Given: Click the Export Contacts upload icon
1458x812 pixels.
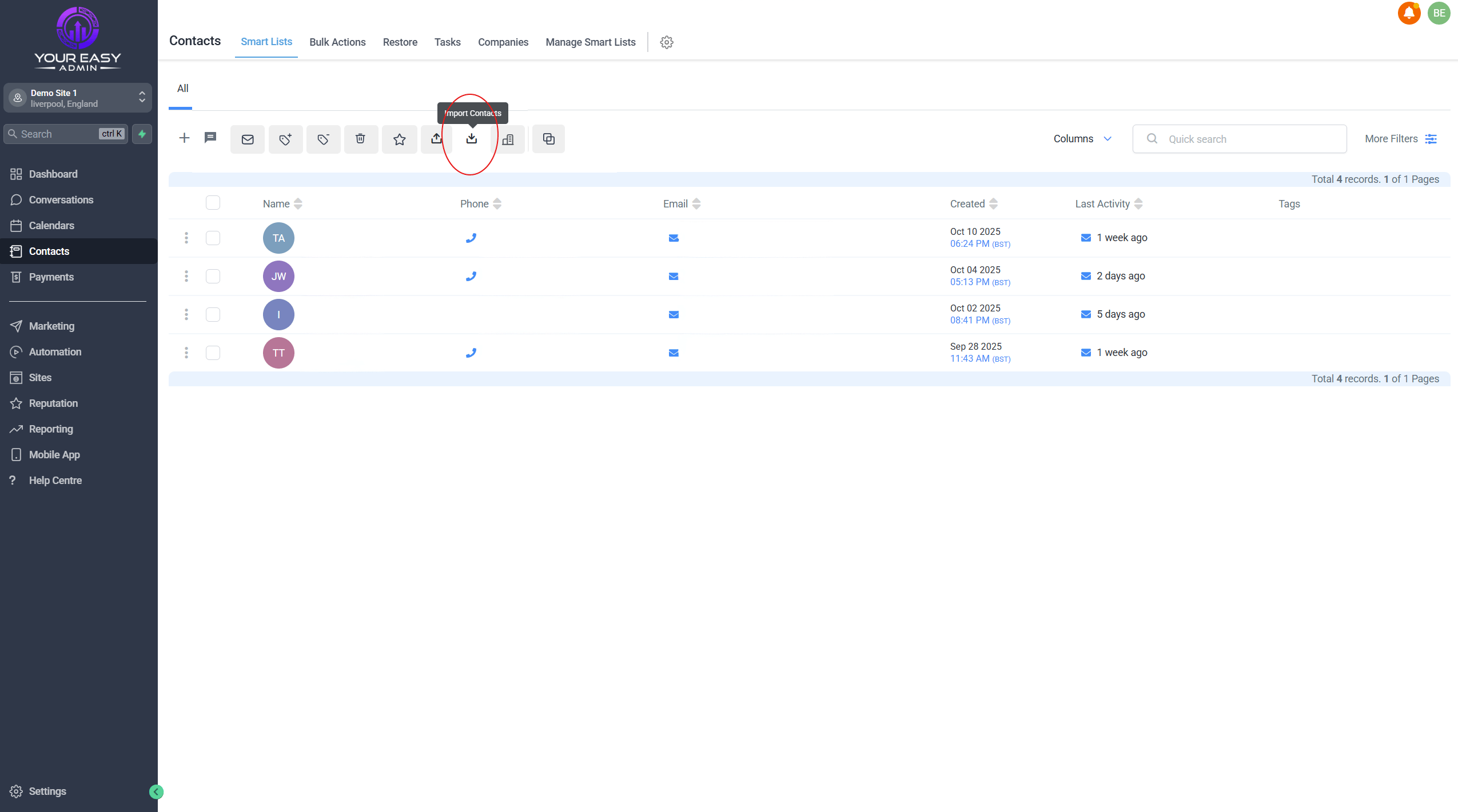Looking at the screenshot, I should (x=436, y=139).
